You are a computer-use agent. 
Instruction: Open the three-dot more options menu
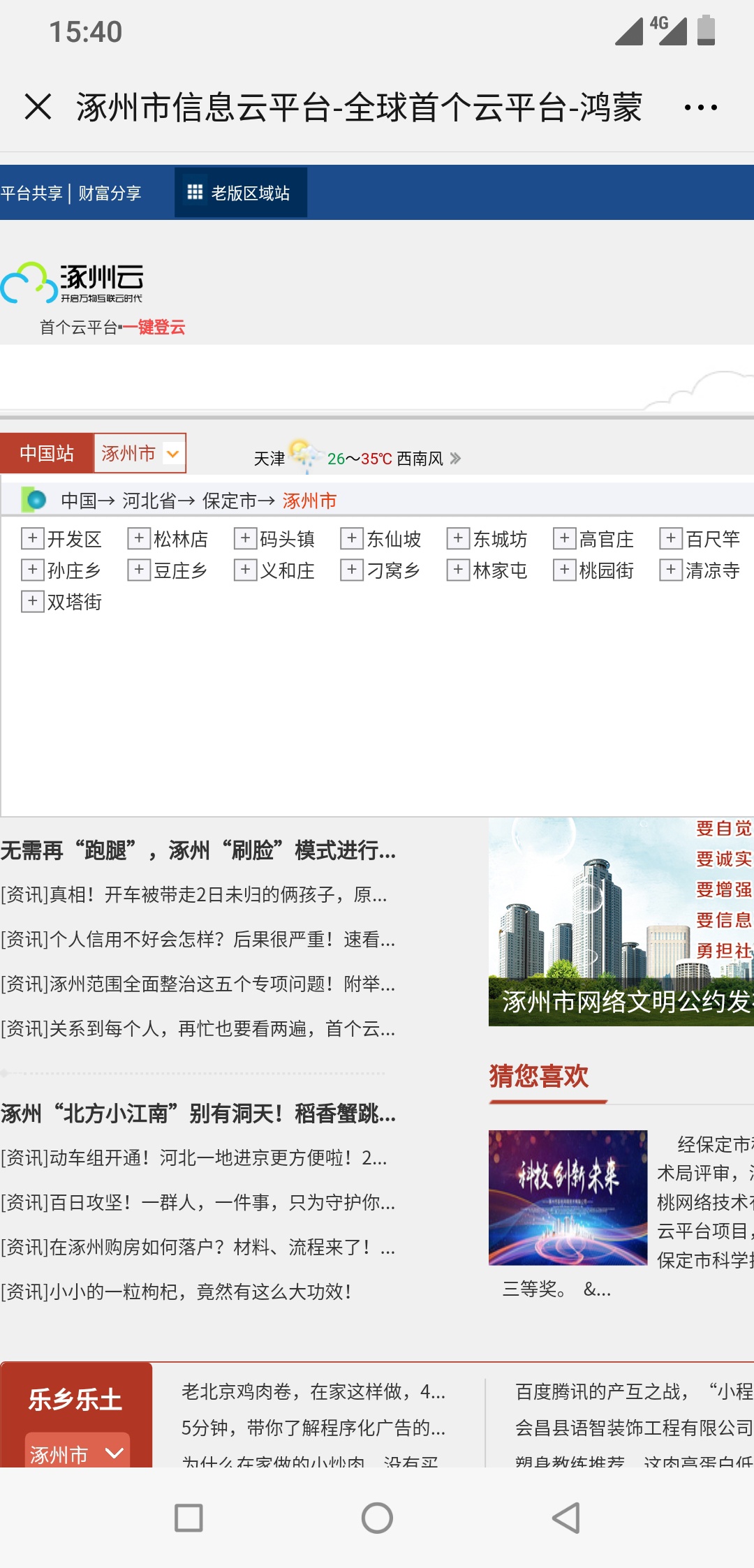pos(700,108)
